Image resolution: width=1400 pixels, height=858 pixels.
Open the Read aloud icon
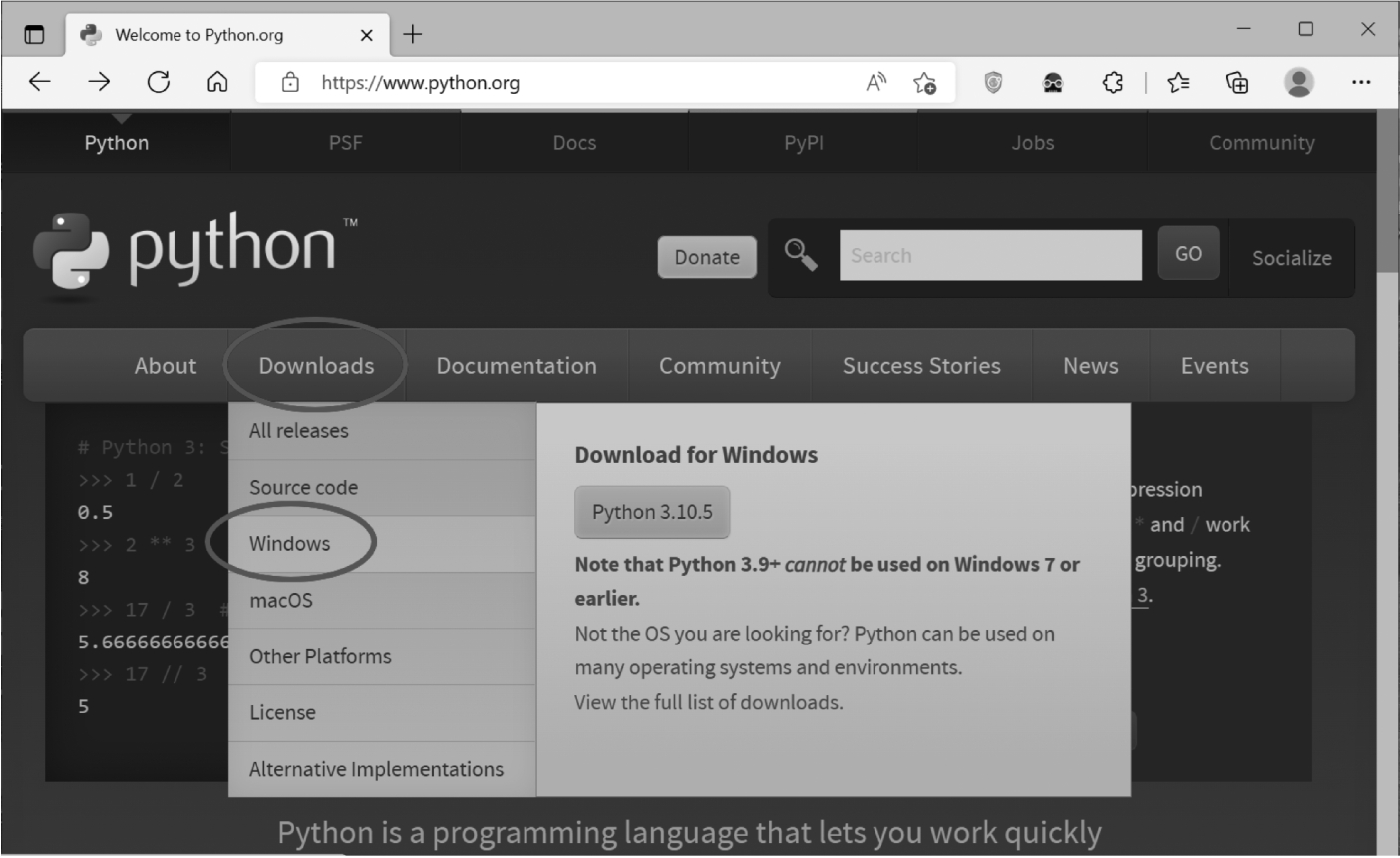click(x=875, y=83)
